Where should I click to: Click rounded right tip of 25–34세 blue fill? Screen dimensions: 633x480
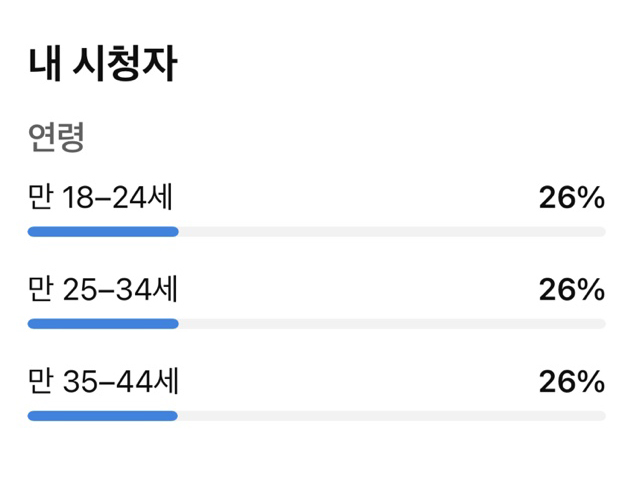[x=175, y=324]
